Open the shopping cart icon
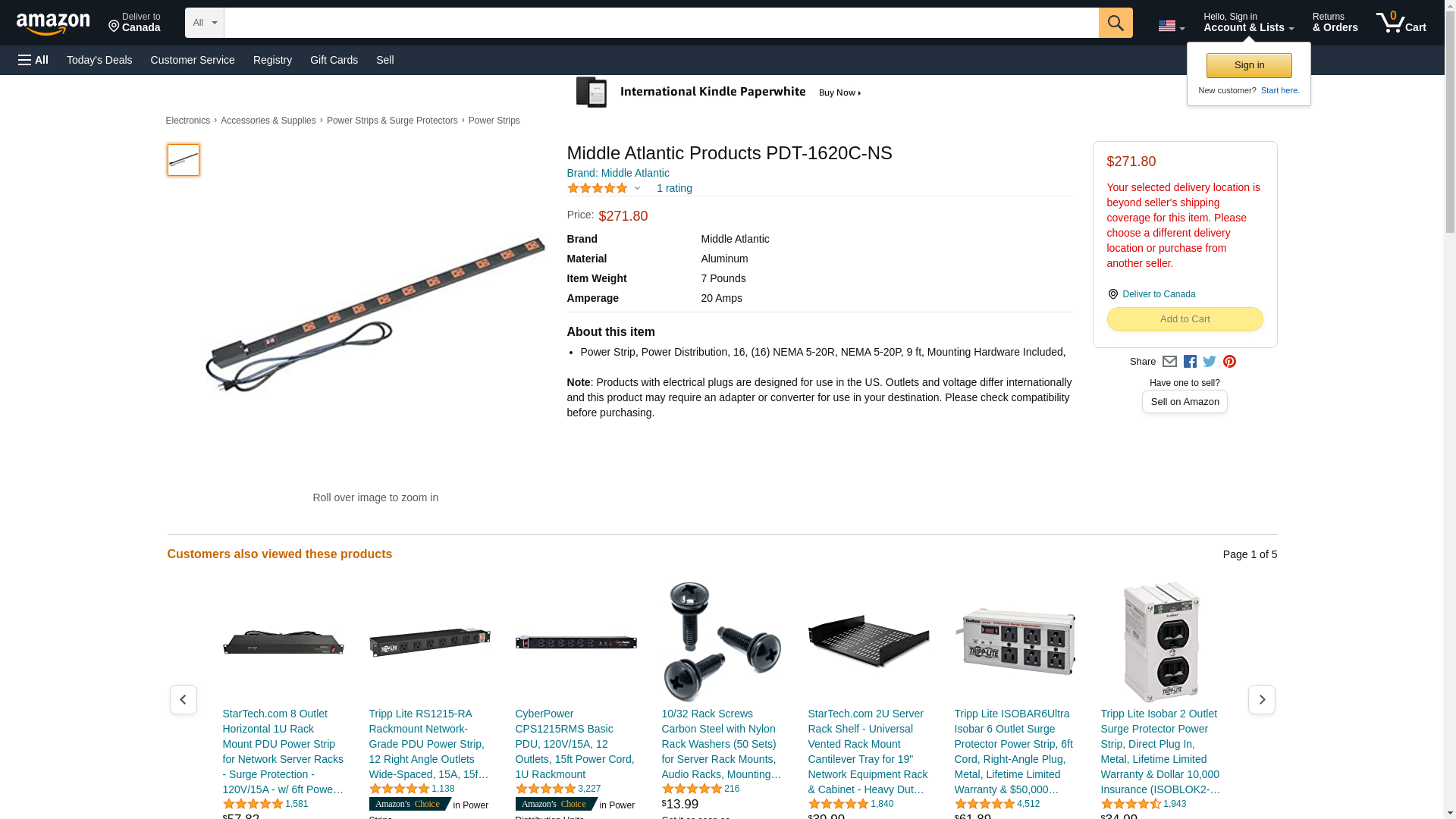This screenshot has height=819, width=1456. 1401,23
